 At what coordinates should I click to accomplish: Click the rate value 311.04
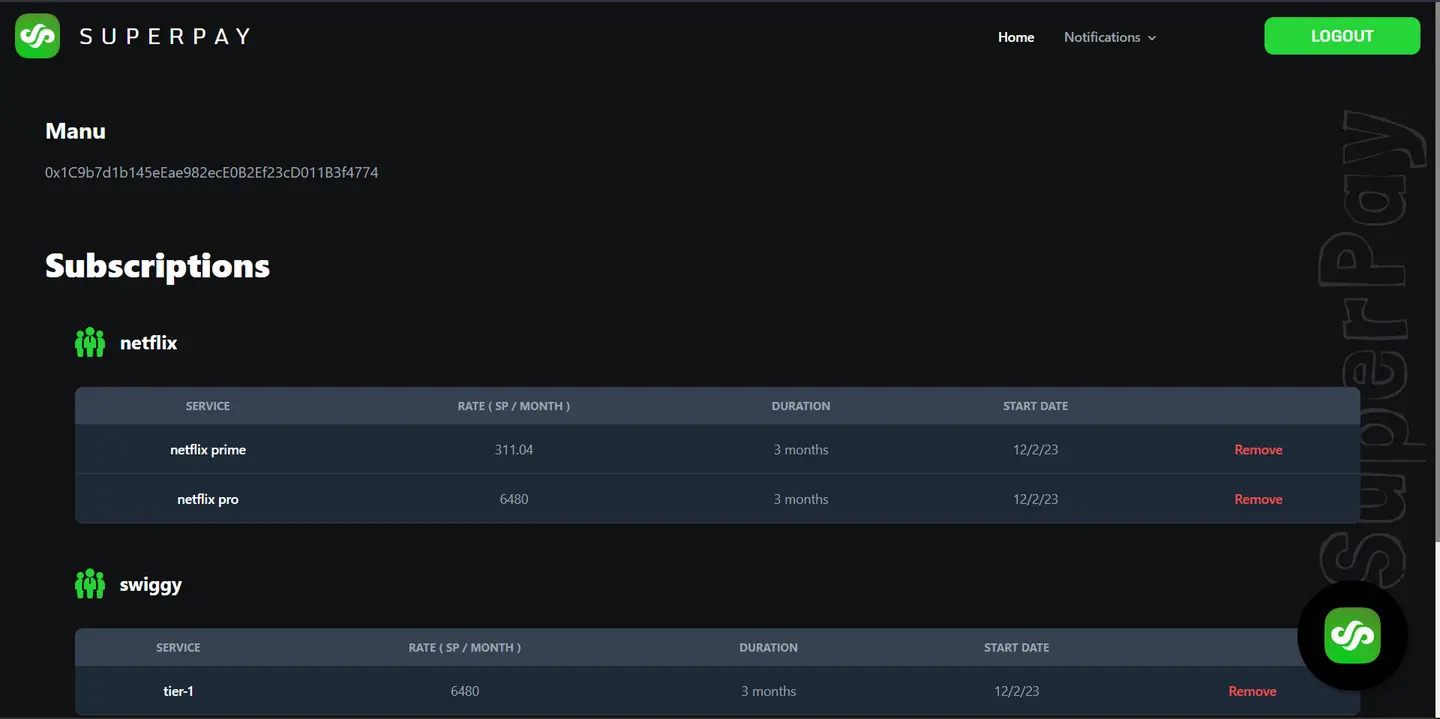pos(514,450)
